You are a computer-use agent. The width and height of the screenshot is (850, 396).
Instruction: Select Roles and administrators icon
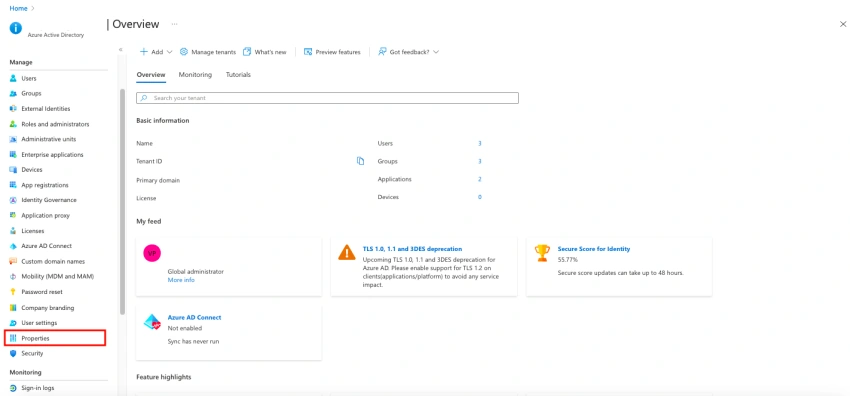point(14,124)
